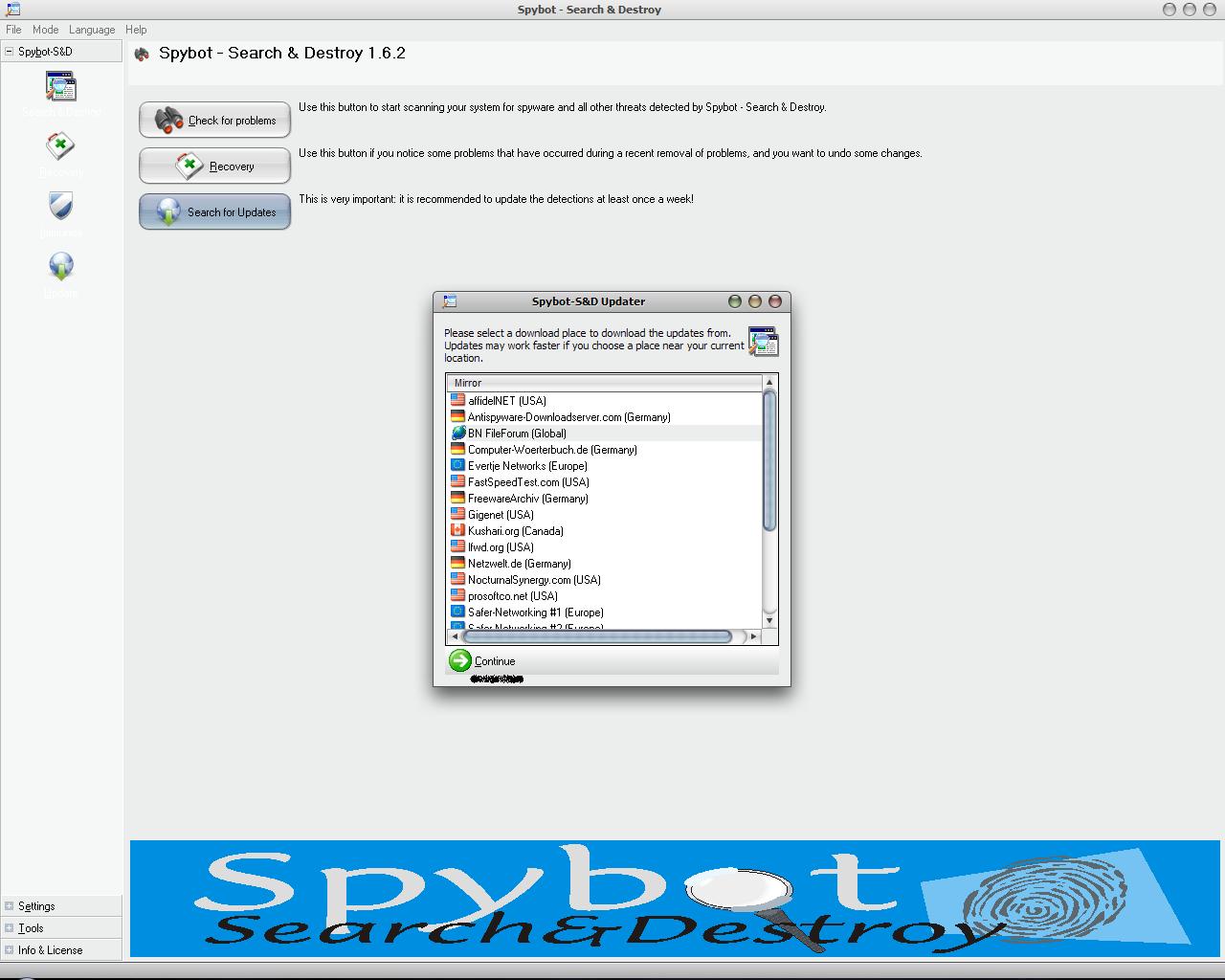This screenshot has height=980, width=1225.
Task: Expand the Info & License section
Action: coord(10,950)
